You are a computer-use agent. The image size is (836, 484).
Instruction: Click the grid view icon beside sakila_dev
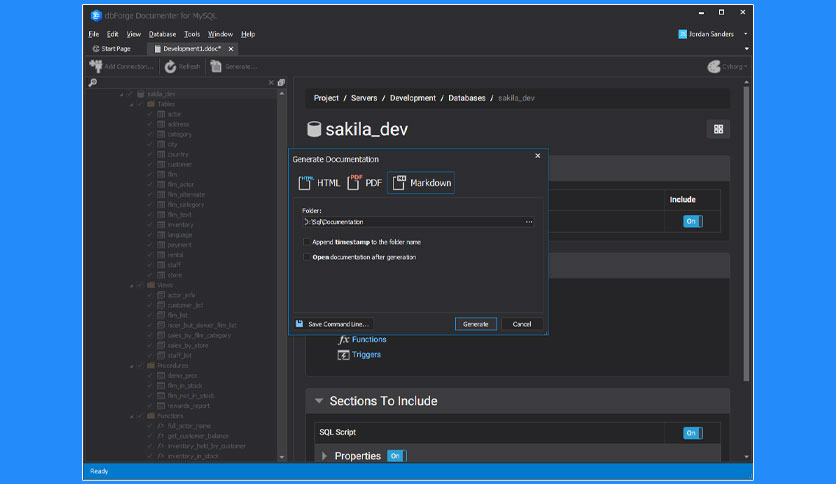(x=718, y=129)
